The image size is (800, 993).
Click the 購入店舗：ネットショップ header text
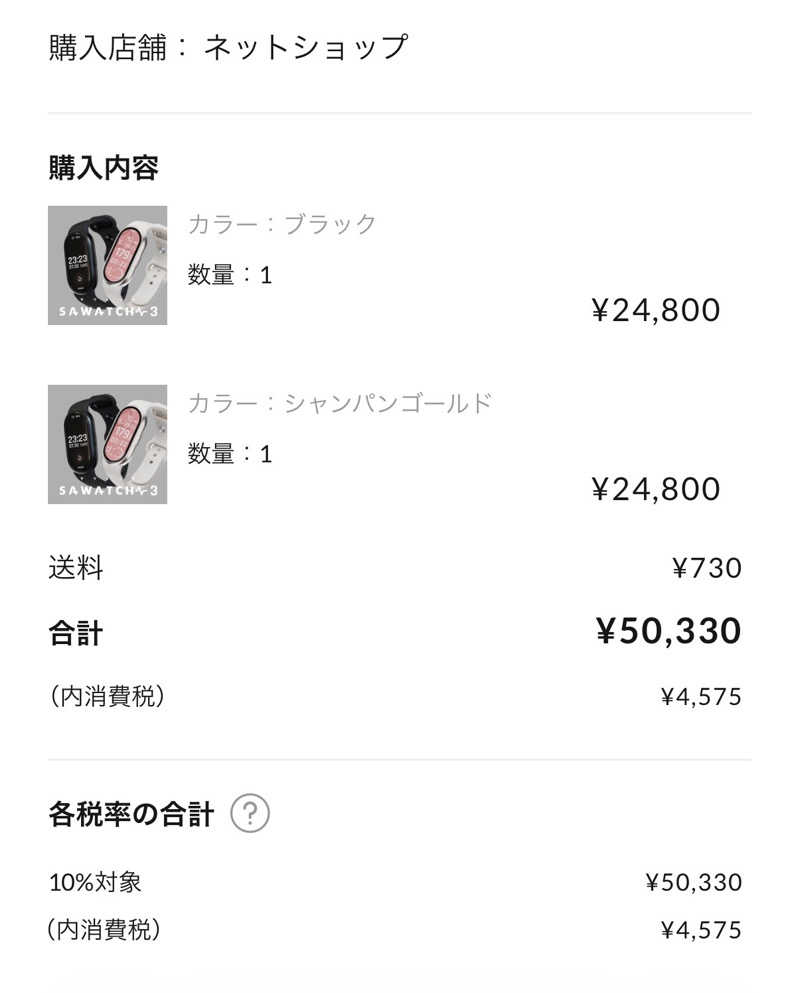point(228,47)
